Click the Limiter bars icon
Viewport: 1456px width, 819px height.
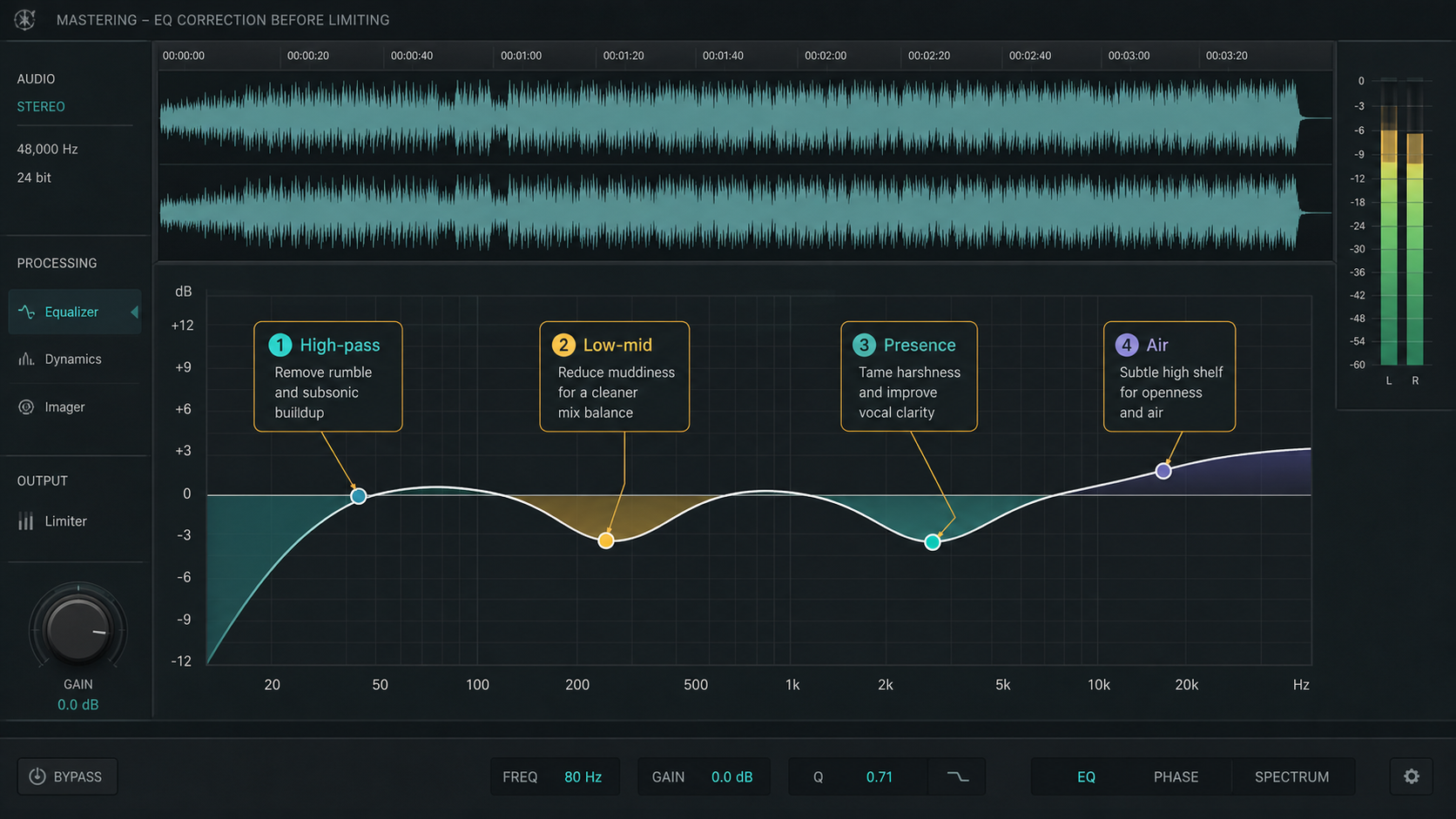pyautogui.click(x=26, y=520)
